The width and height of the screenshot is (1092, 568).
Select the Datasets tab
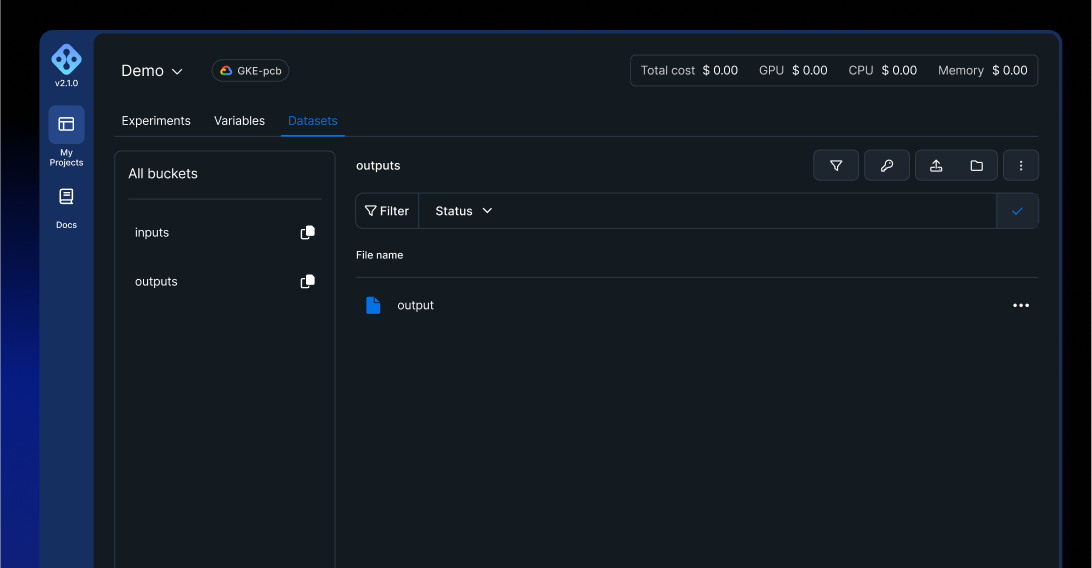pos(313,121)
